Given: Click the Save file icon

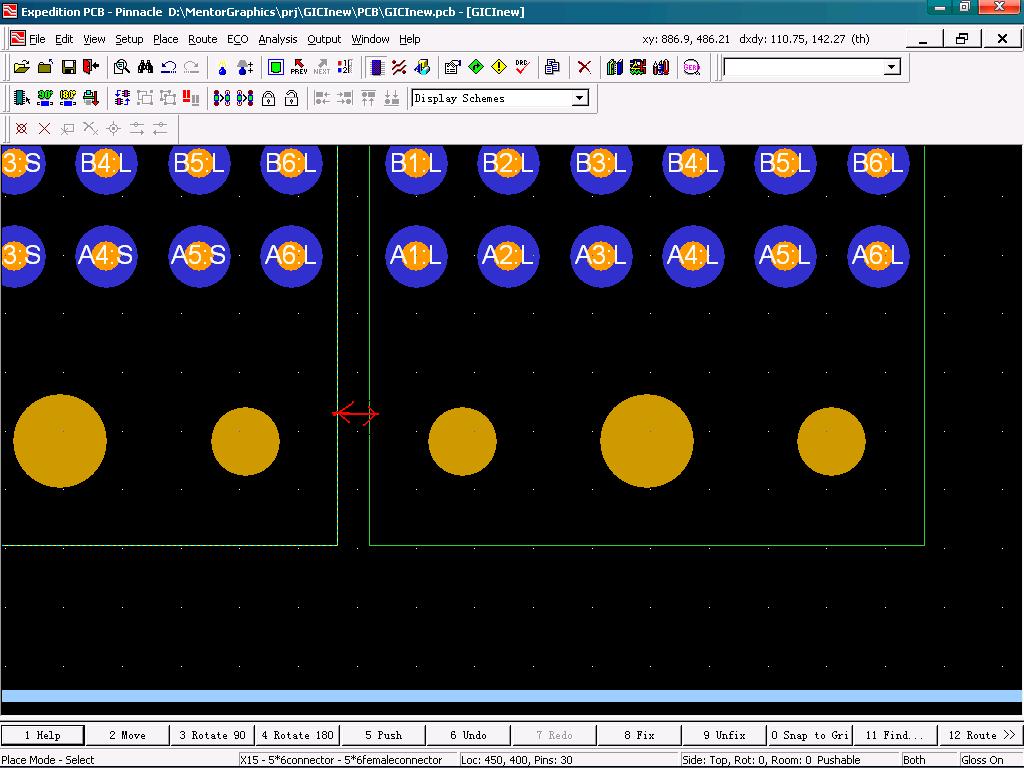Looking at the screenshot, I should [x=68, y=67].
